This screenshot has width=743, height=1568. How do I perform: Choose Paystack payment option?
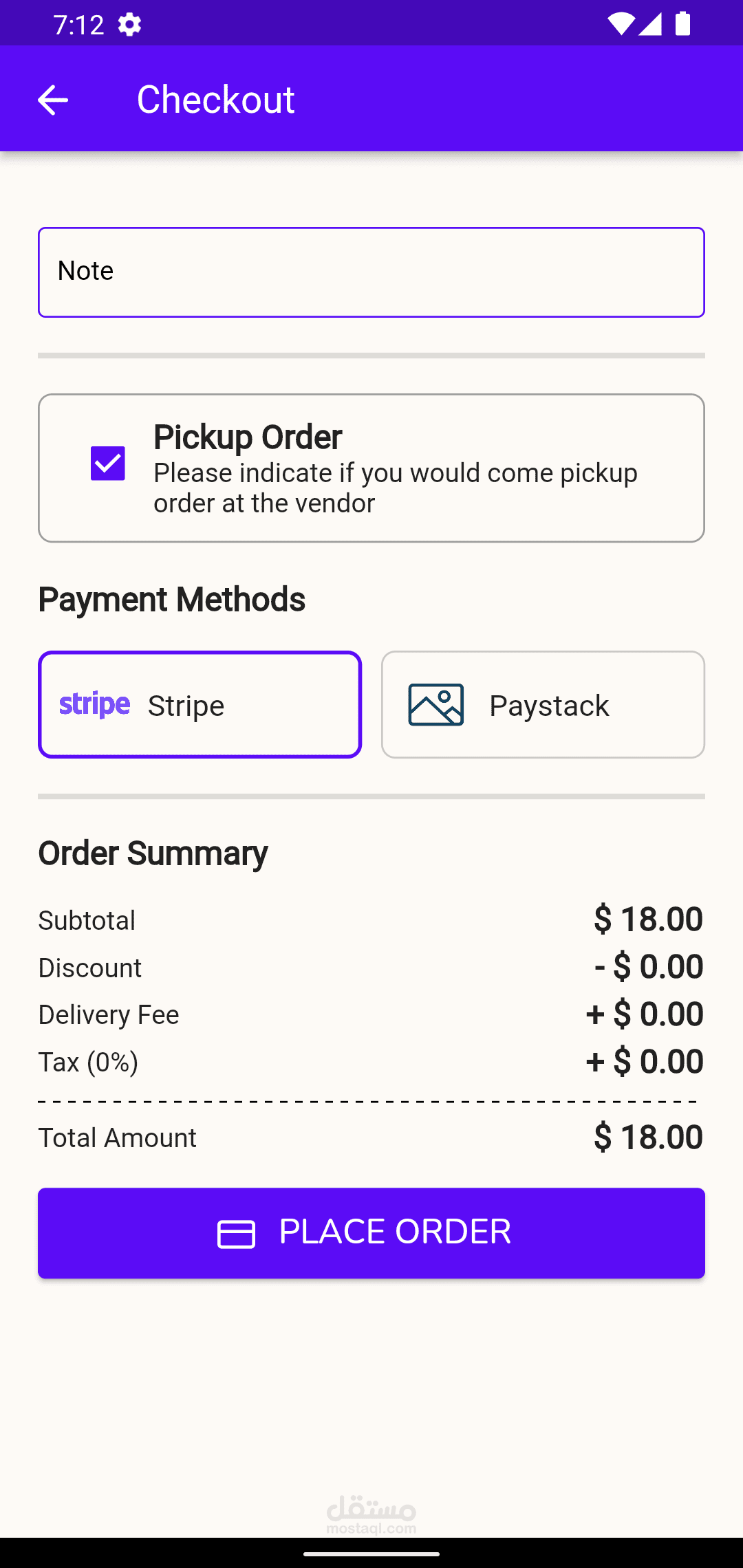pos(543,705)
